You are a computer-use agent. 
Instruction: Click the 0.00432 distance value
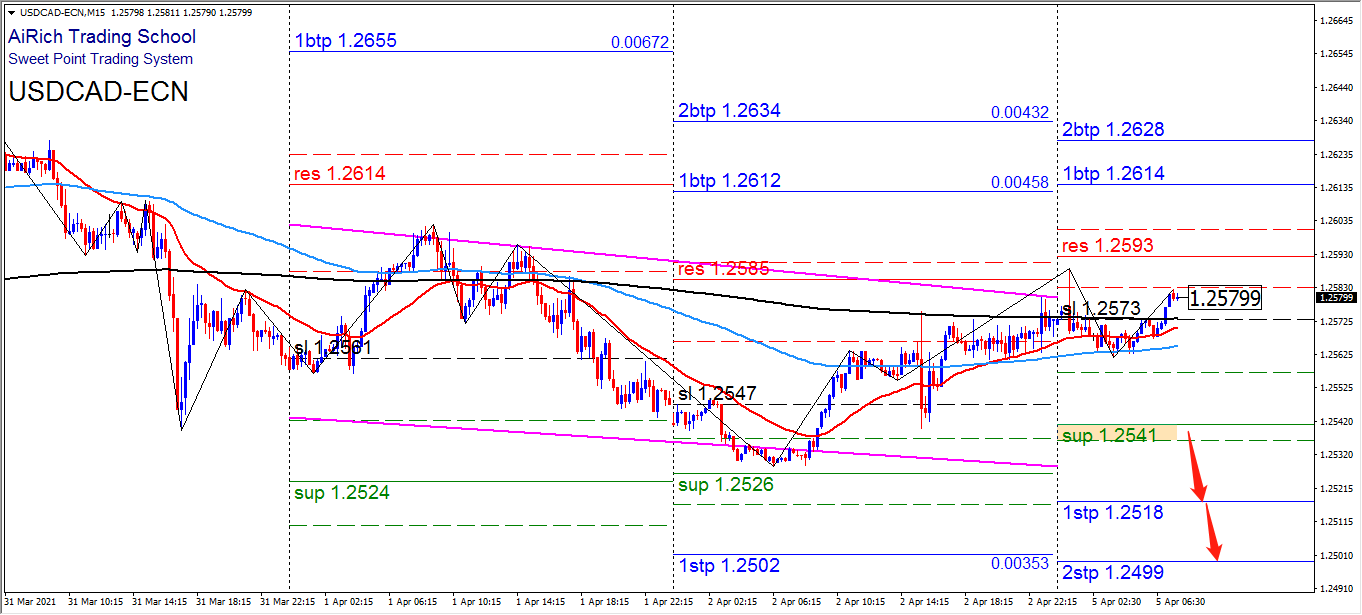pos(1020,113)
